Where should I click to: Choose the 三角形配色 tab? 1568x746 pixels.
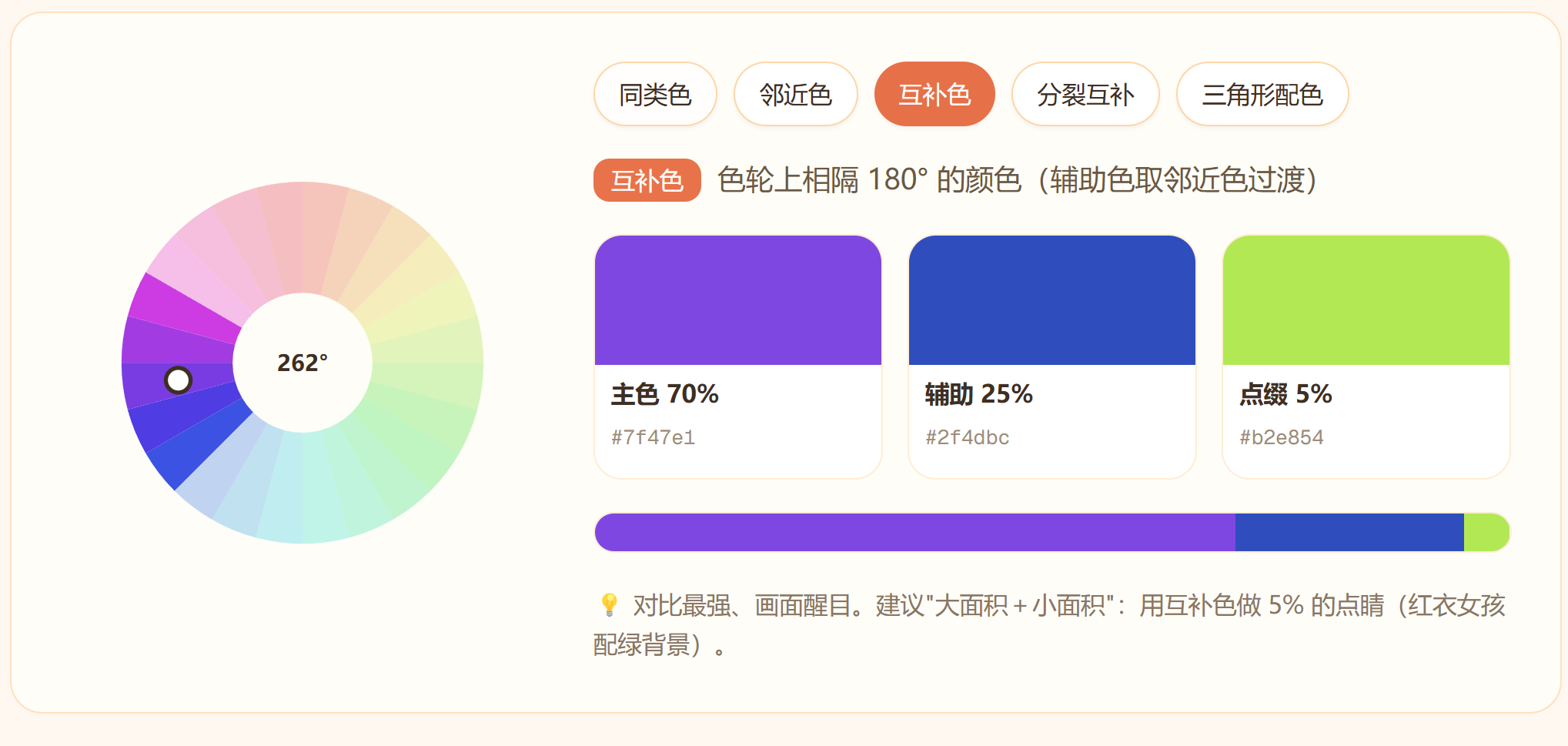[1262, 94]
